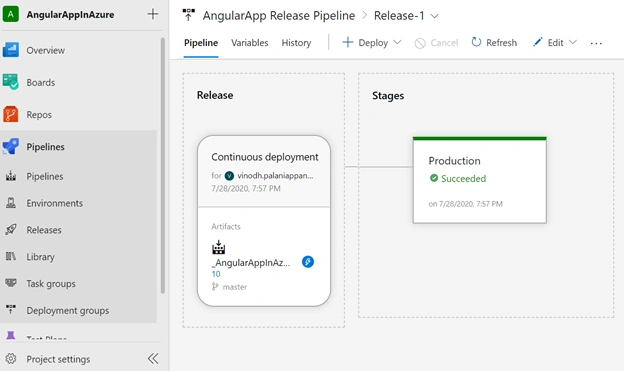
Task: Open the more actions ellipsis menu
Action: pyautogui.click(x=596, y=43)
